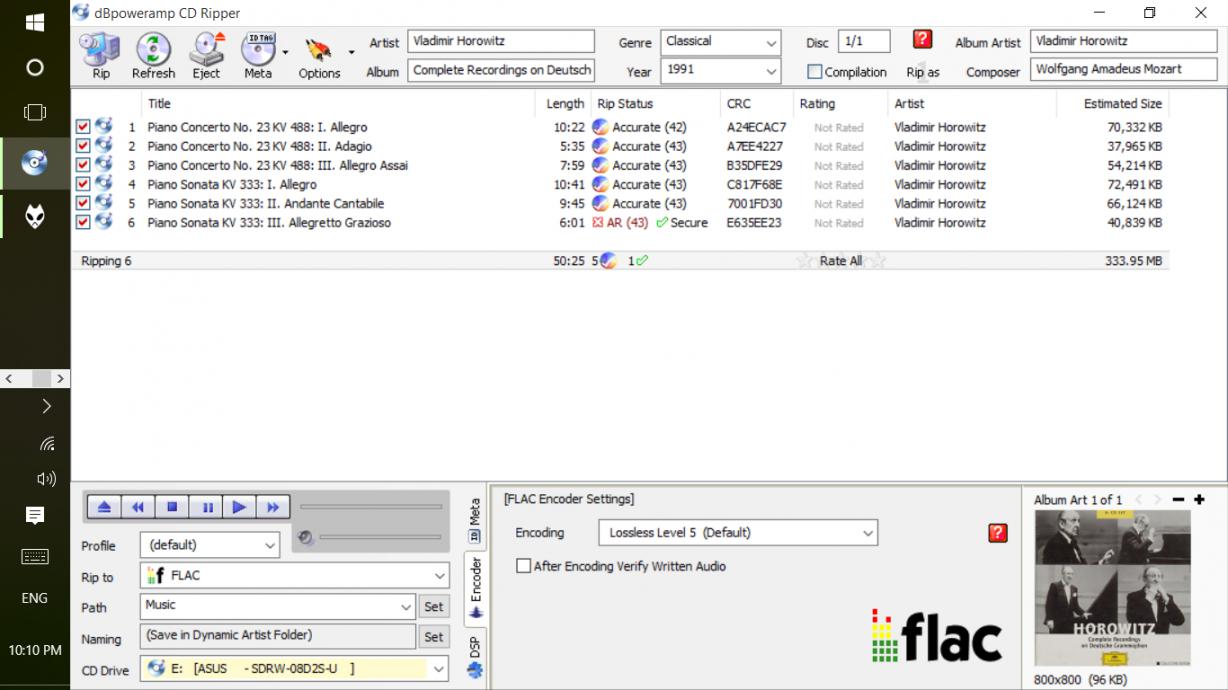Enable After Encoding Verify Written Audio
Screen dimensions: 1228x690
pos(523,566)
